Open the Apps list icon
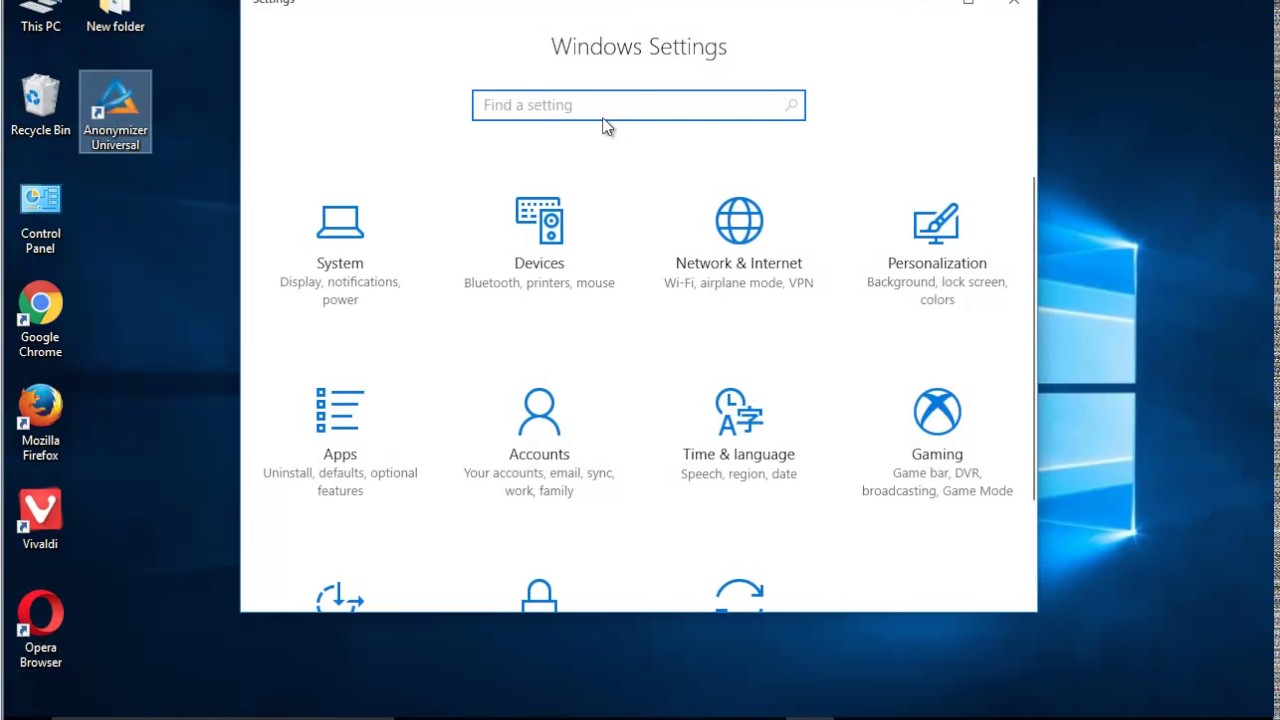This screenshot has height=720, width=1280. (340, 411)
